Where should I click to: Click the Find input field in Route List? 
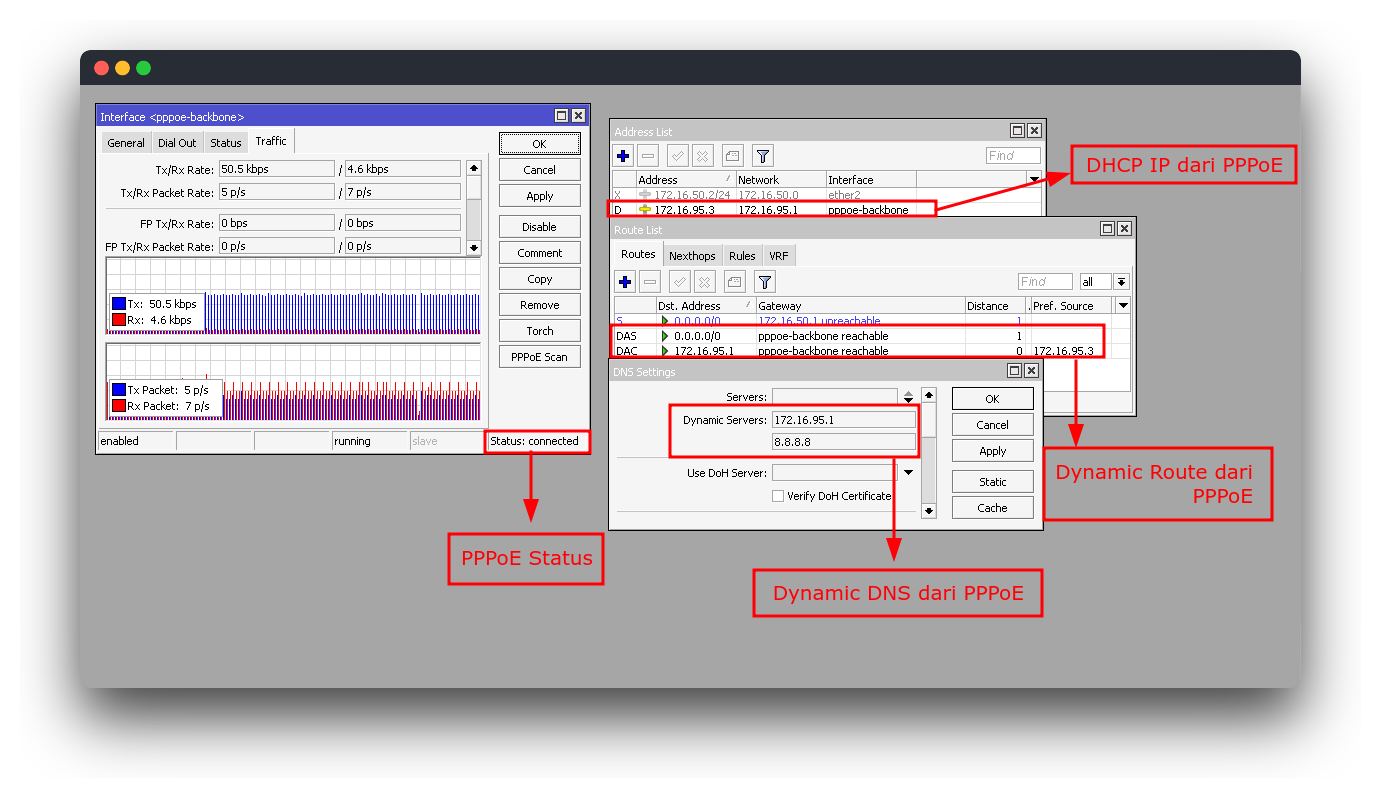[1044, 281]
